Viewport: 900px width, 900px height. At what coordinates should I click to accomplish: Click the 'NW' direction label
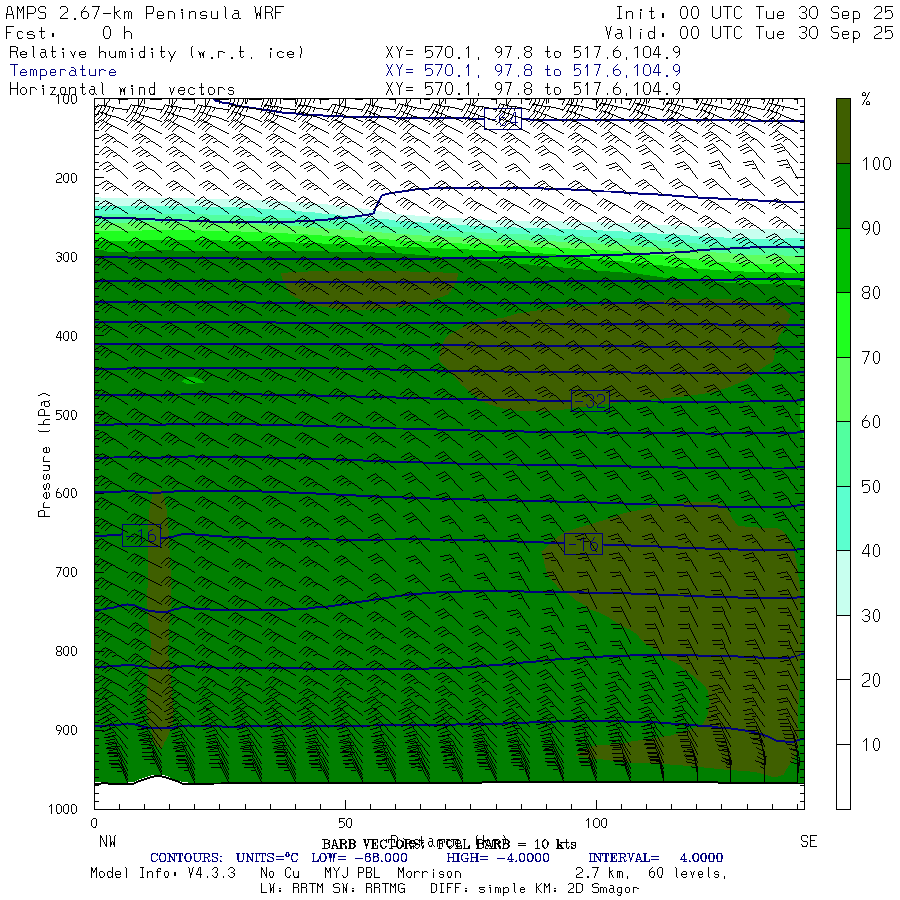pos(107,841)
